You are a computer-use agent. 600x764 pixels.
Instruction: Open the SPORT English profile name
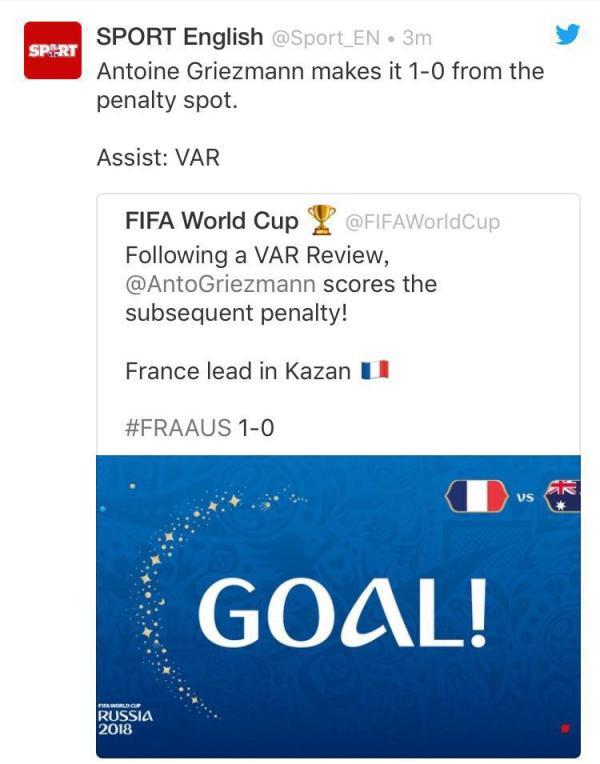click(178, 37)
